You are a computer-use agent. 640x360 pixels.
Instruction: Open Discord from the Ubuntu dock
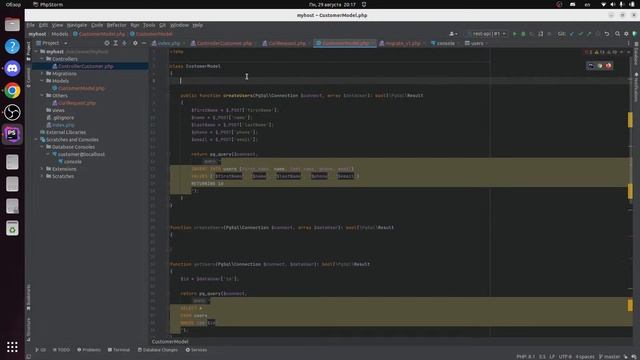tap(12, 68)
